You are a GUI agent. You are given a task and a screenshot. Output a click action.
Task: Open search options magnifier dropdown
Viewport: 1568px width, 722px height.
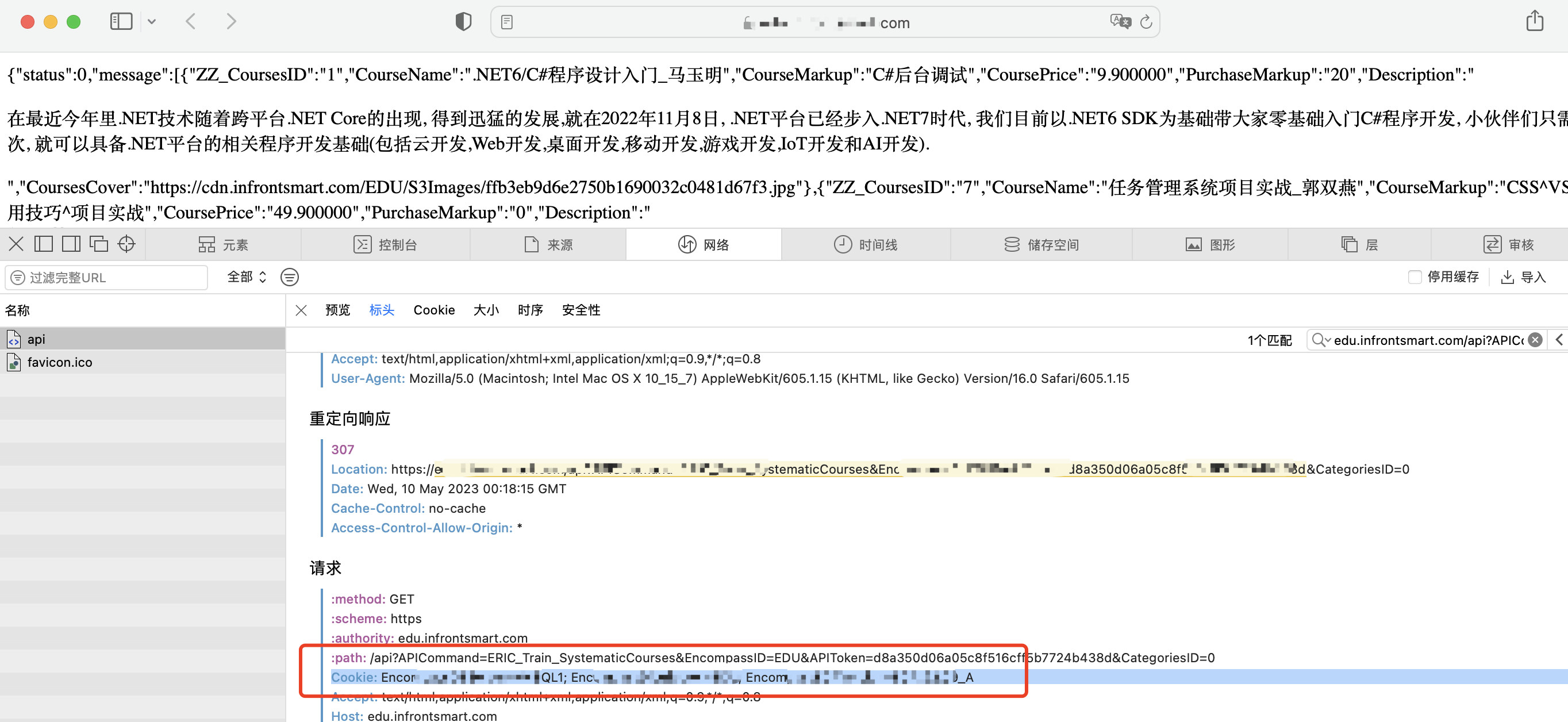point(1321,340)
